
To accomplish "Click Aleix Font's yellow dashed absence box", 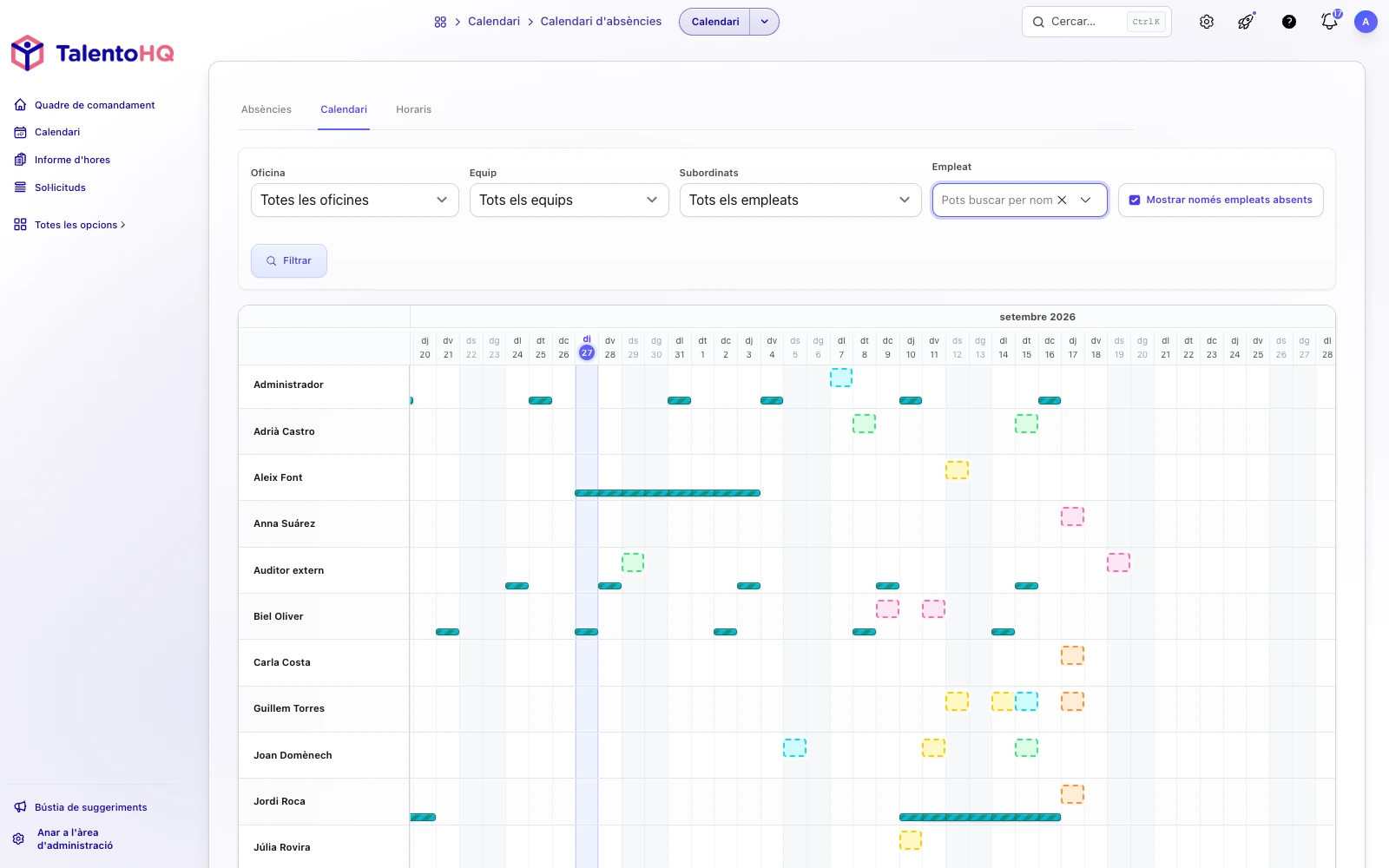I will [957, 470].
